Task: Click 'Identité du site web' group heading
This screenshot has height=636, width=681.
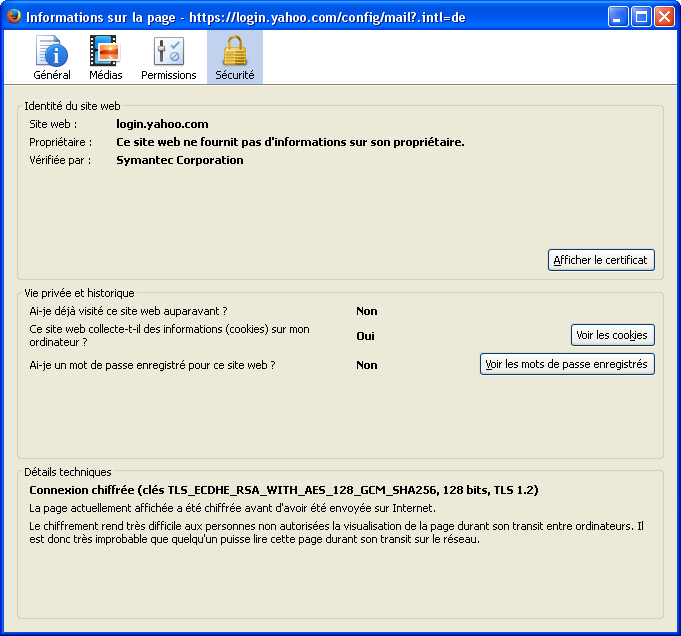Action: [72, 106]
